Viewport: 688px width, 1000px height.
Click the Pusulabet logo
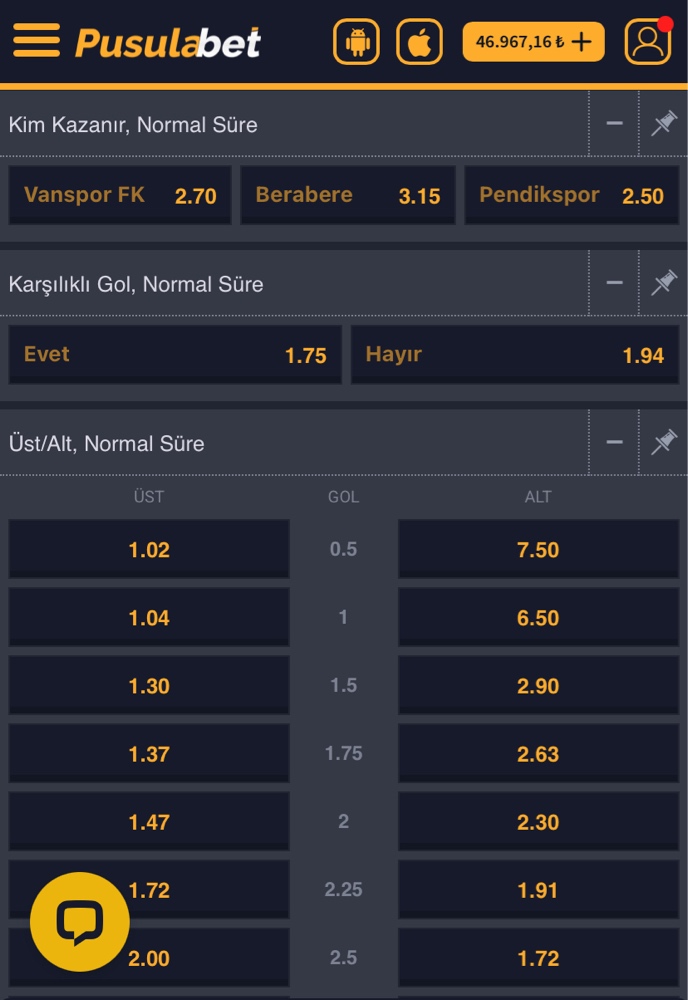click(x=168, y=42)
